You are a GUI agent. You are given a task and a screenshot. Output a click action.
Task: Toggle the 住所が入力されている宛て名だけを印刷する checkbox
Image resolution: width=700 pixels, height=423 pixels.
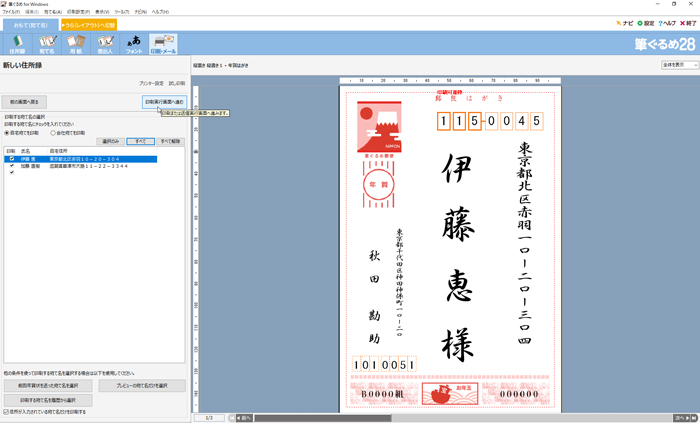[7, 411]
